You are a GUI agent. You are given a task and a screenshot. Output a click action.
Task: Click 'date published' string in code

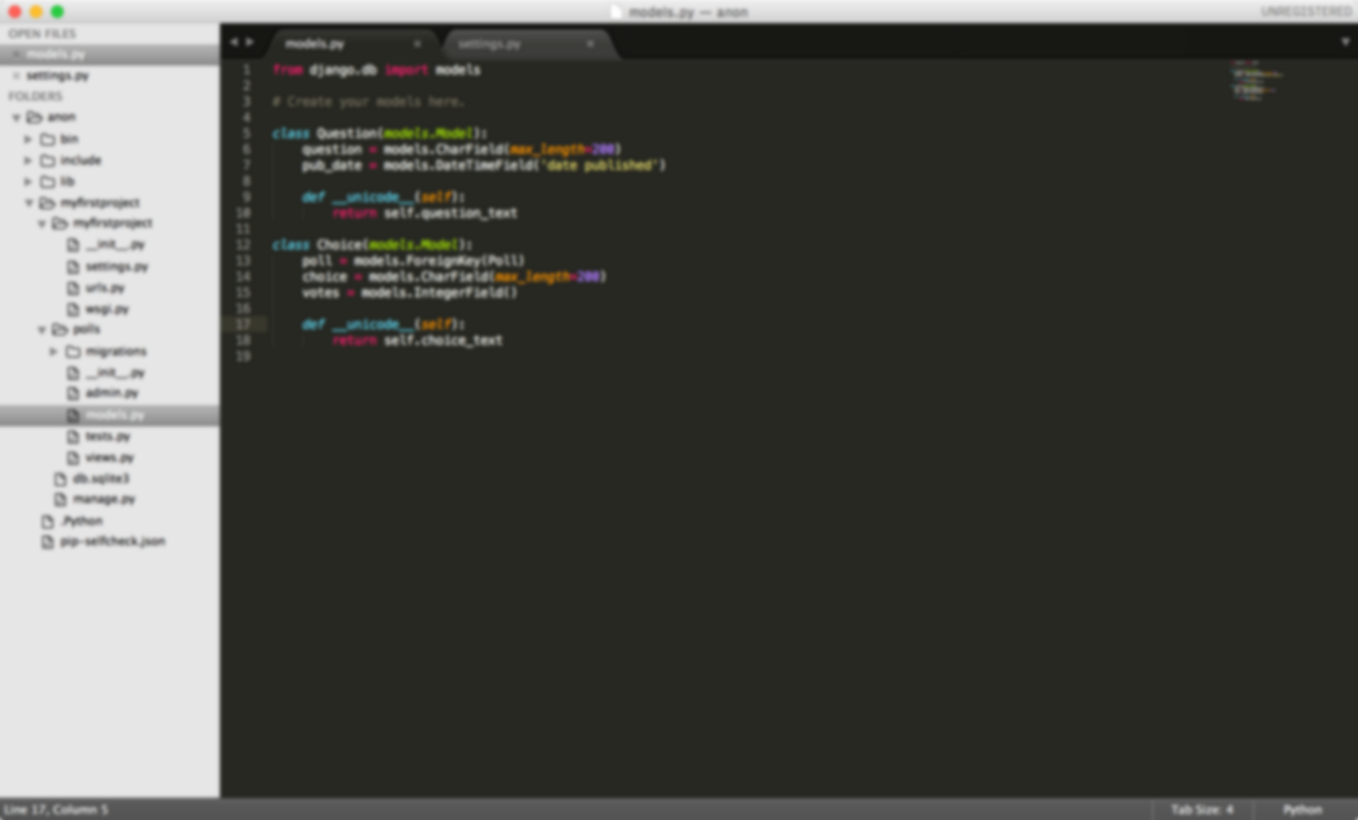click(599, 165)
